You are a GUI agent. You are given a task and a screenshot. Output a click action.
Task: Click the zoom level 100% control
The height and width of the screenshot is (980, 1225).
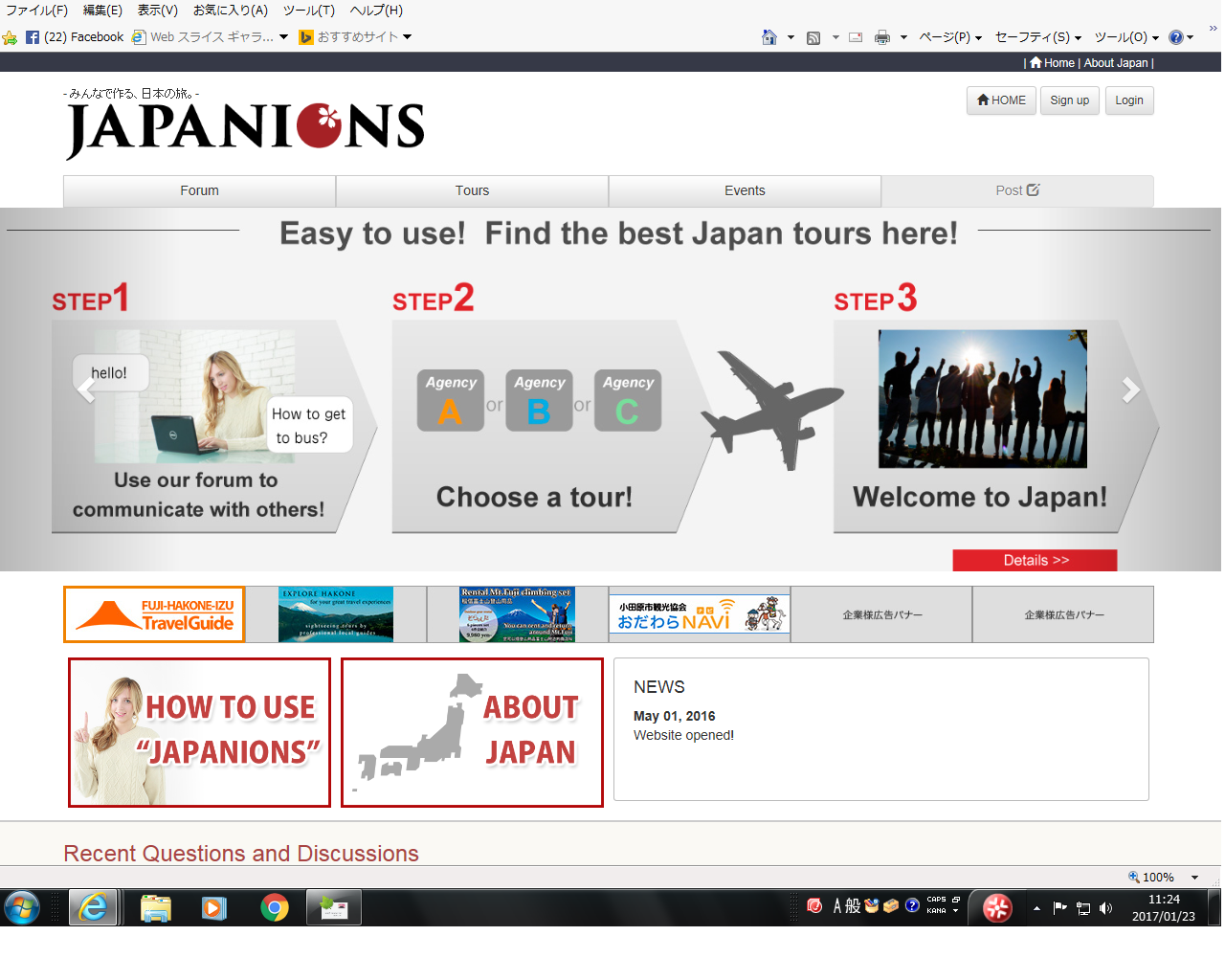(x=1151, y=878)
